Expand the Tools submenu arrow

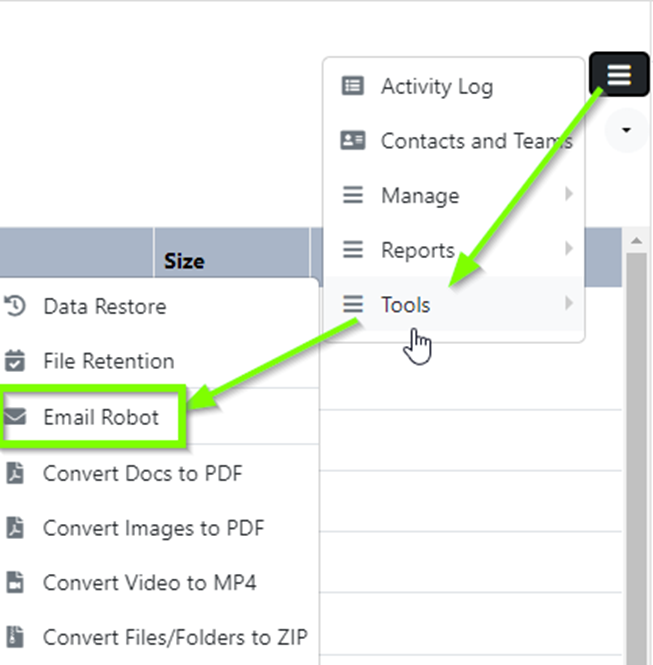click(x=569, y=303)
